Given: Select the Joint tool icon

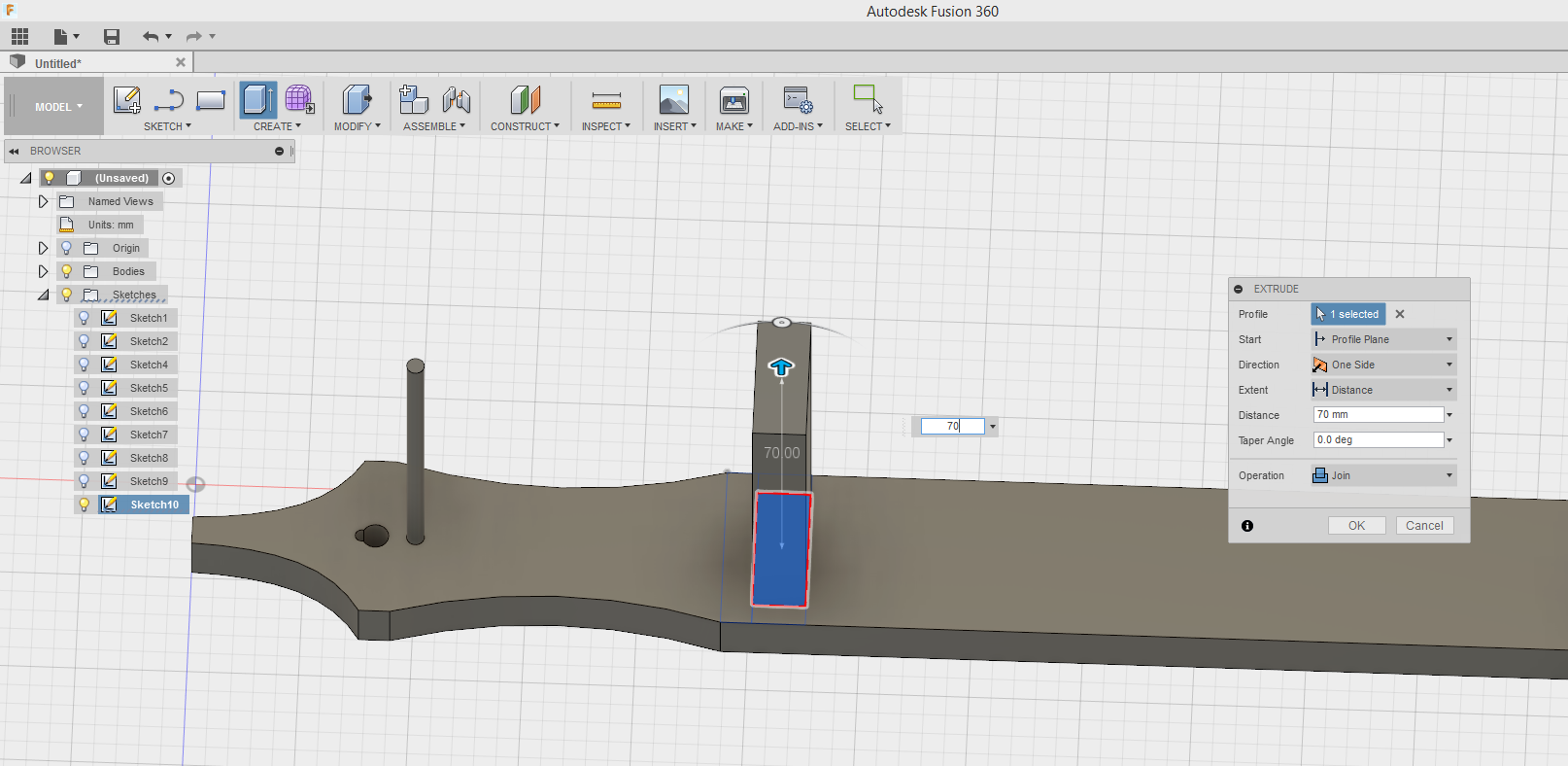Looking at the screenshot, I should pos(456,100).
